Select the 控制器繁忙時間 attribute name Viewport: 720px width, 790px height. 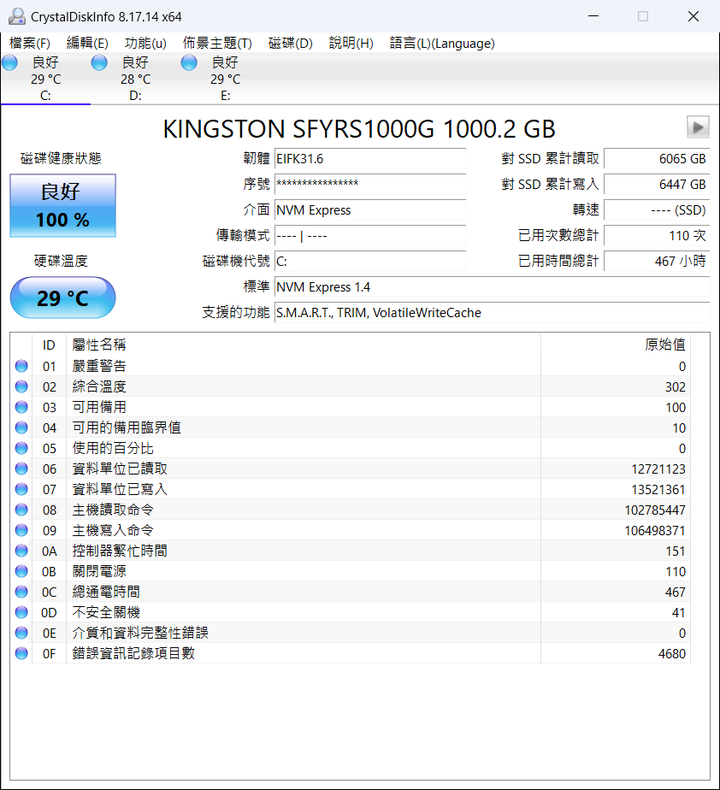point(119,551)
